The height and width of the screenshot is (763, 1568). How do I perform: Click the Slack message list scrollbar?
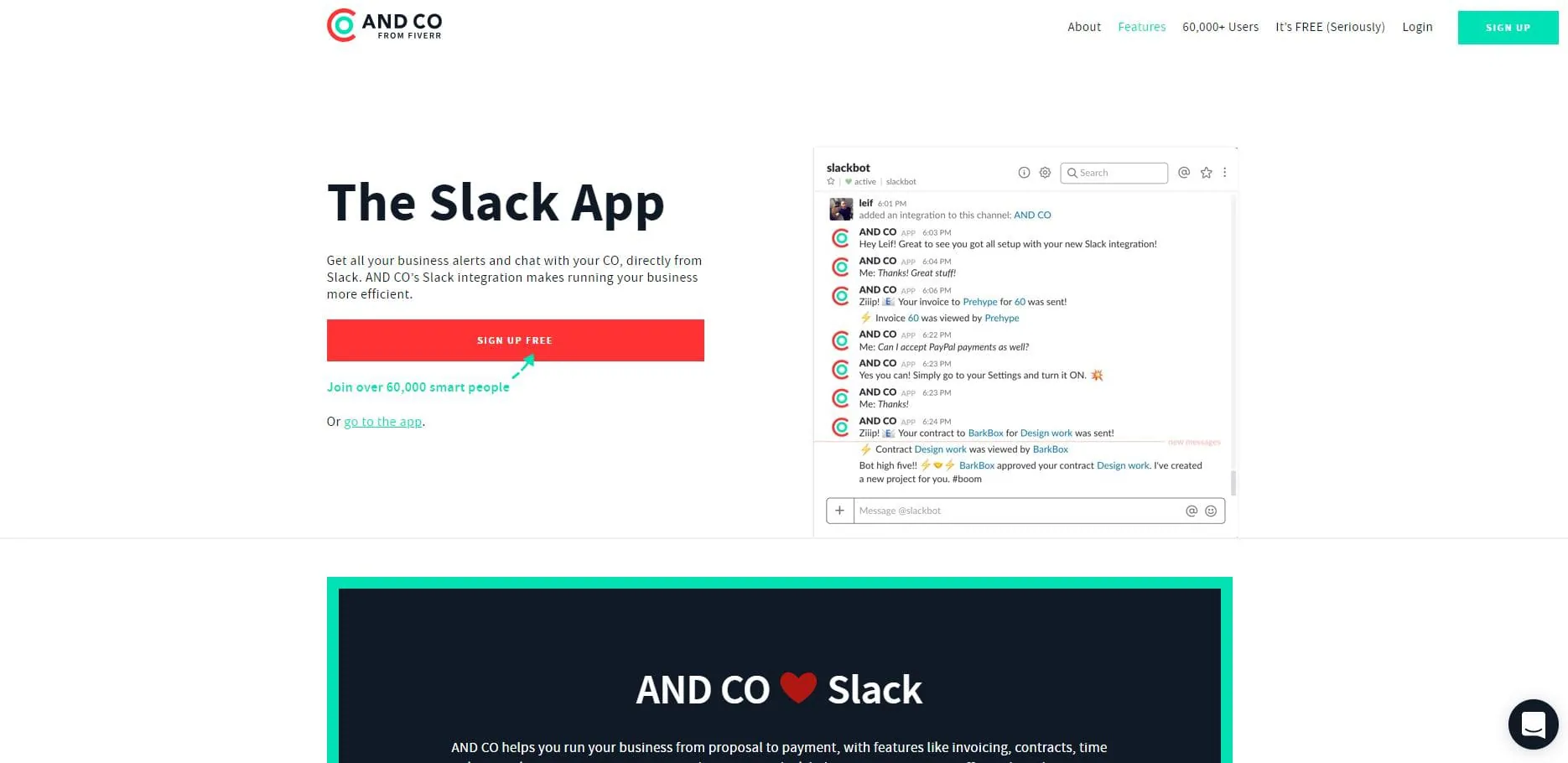click(x=1233, y=483)
